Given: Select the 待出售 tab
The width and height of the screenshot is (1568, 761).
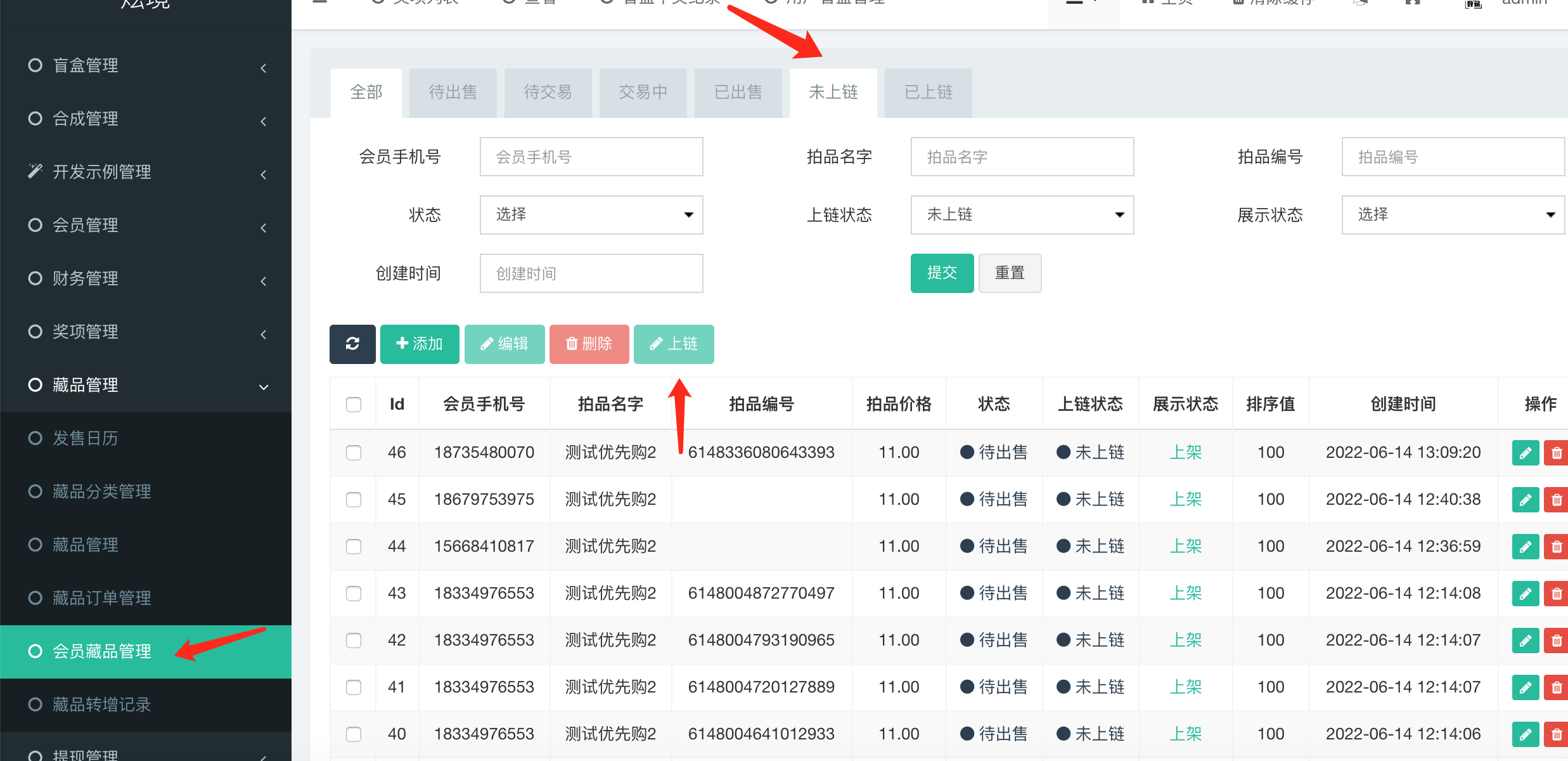Looking at the screenshot, I should [453, 93].
